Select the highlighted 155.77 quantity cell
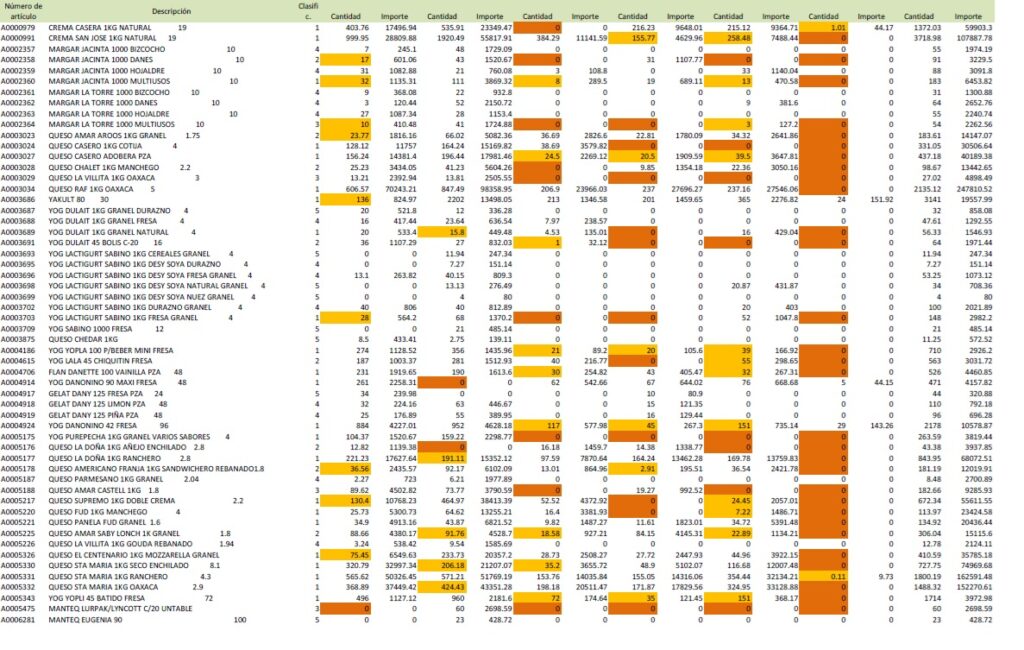The image size is (1024, 650). pos(636,37)
